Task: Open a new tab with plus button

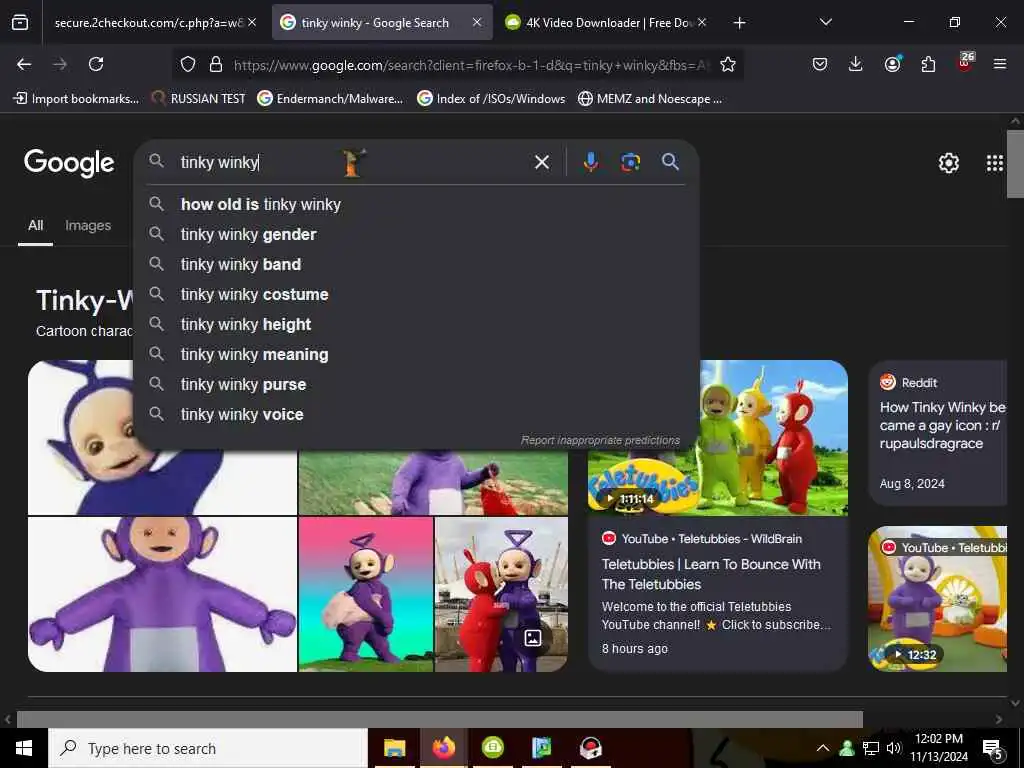Action: (x=739, y=23)
